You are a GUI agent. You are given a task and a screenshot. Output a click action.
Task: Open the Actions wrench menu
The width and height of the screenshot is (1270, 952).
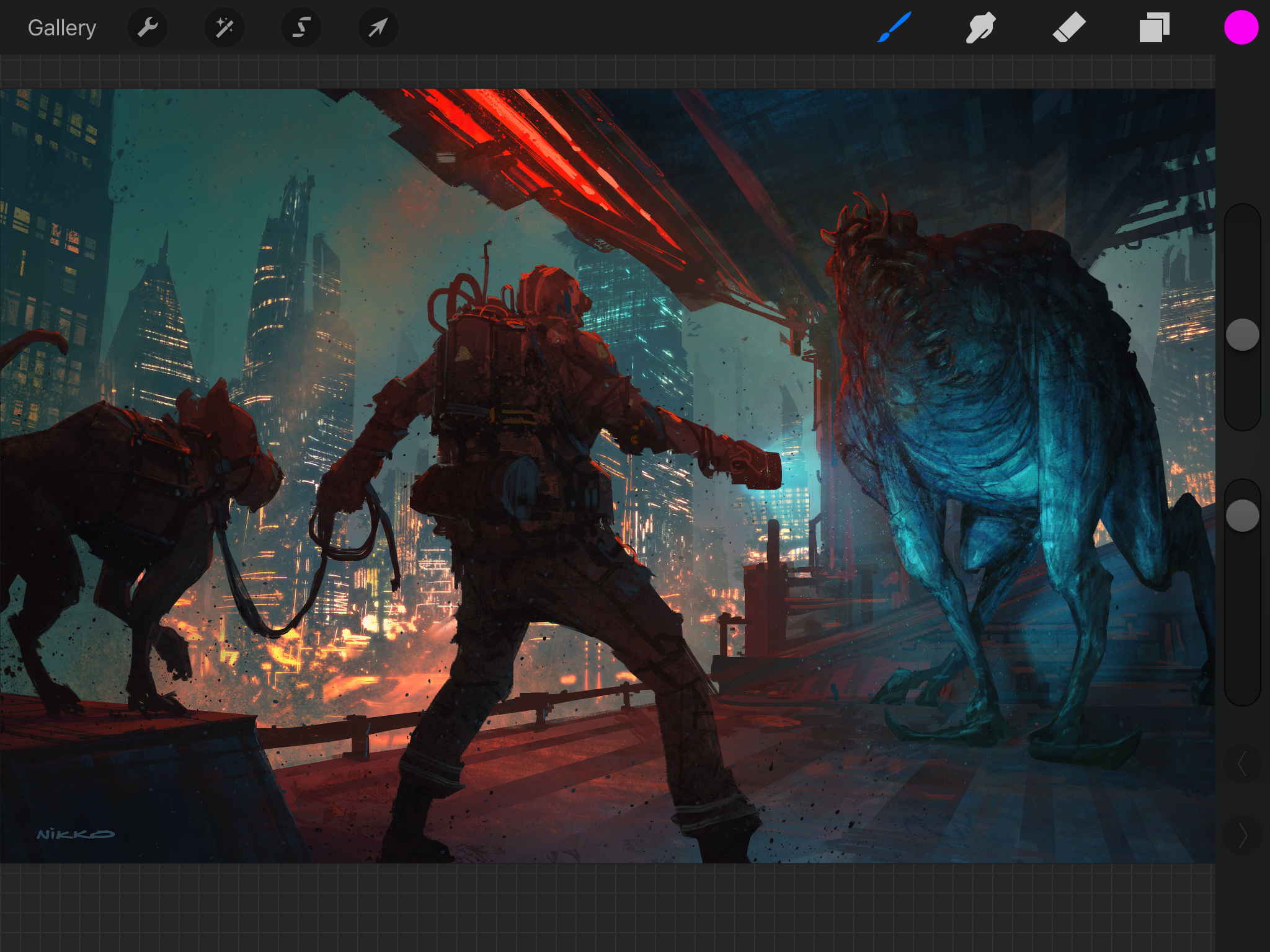(148, 28)
